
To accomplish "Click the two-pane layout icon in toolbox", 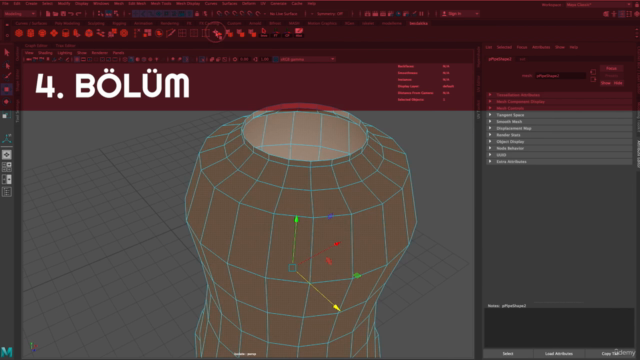I will (7, 179).
